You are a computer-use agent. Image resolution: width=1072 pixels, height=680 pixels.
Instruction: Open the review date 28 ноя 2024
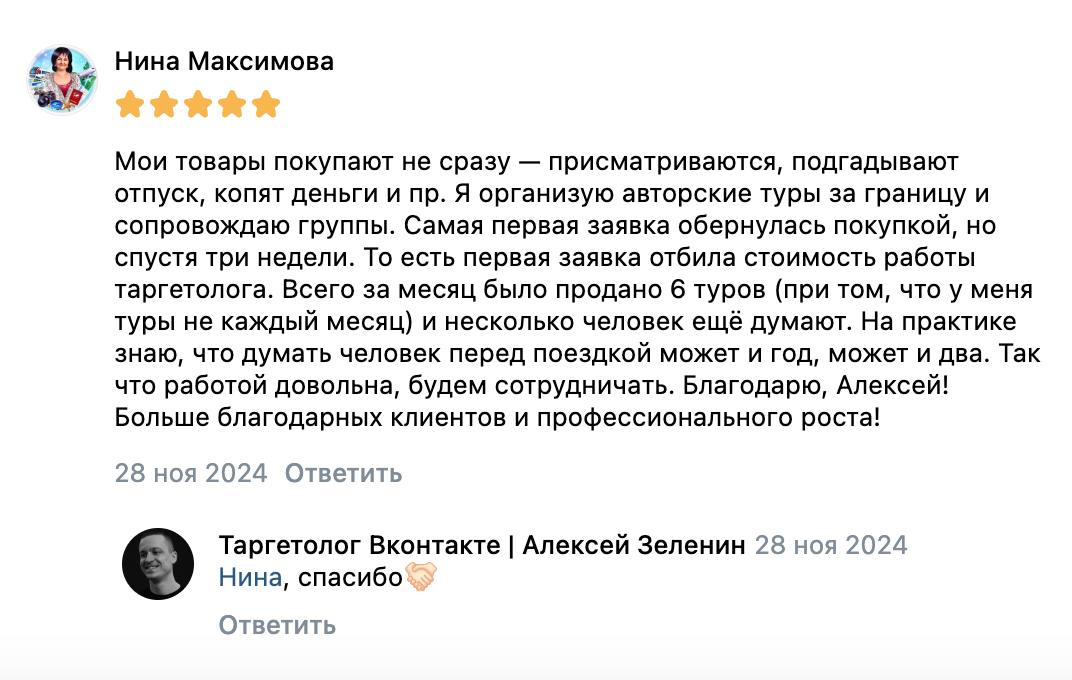(191, 473)
